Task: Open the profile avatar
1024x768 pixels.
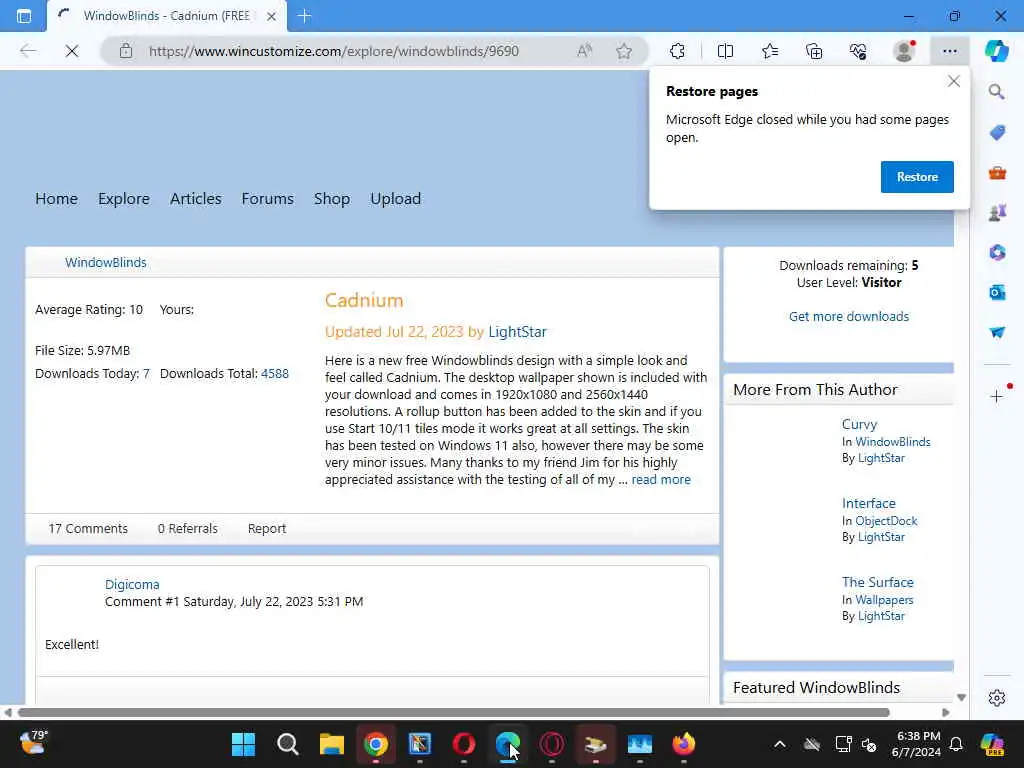Action: coord(904,51)
